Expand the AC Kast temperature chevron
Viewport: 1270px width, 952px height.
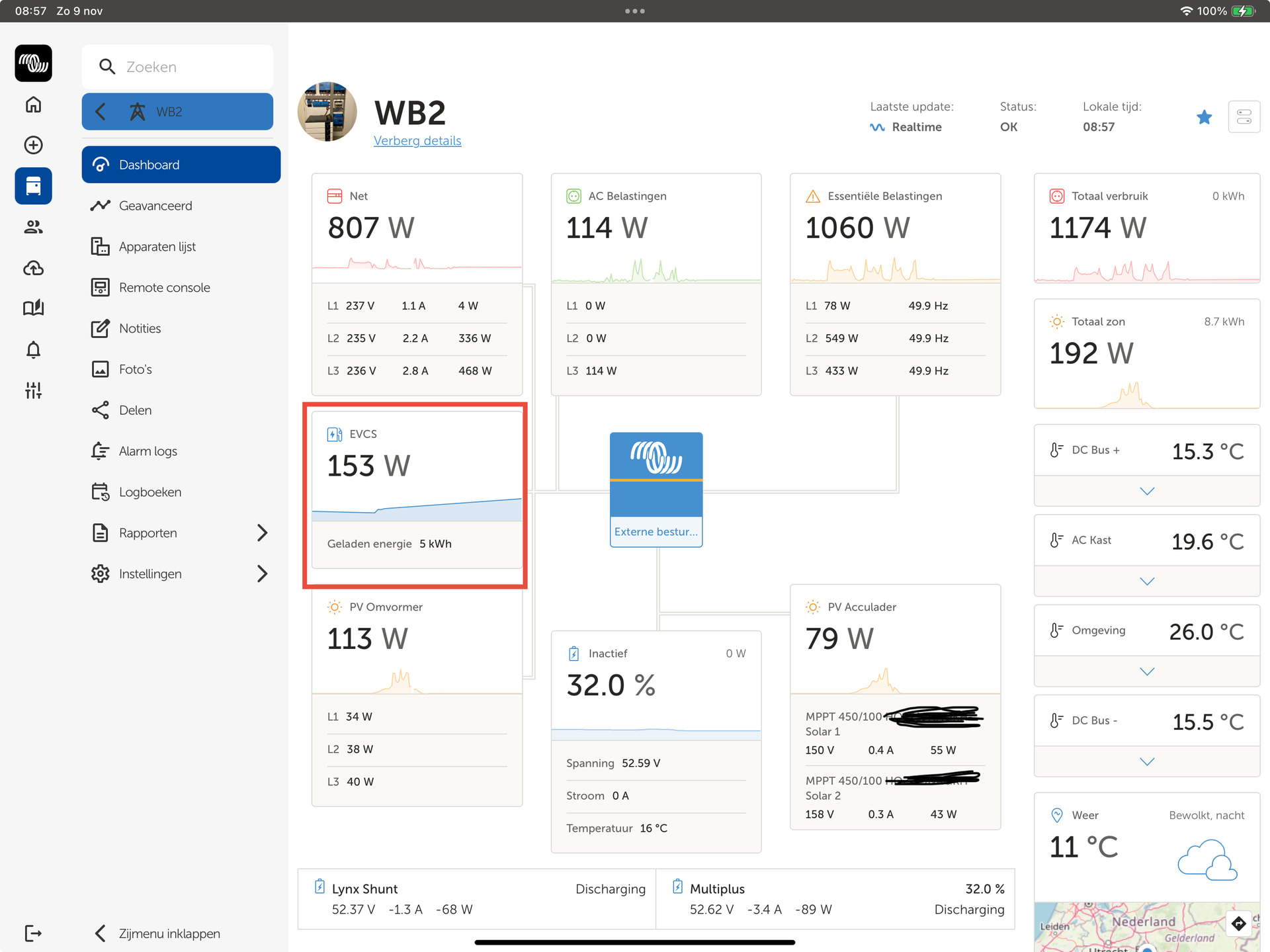pyautogui.click(x=1146, y=581)
